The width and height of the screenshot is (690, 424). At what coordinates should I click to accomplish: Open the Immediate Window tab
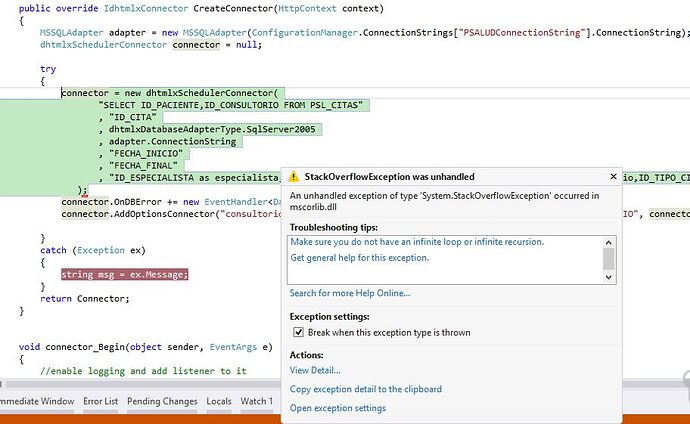(x=37, y=401)
